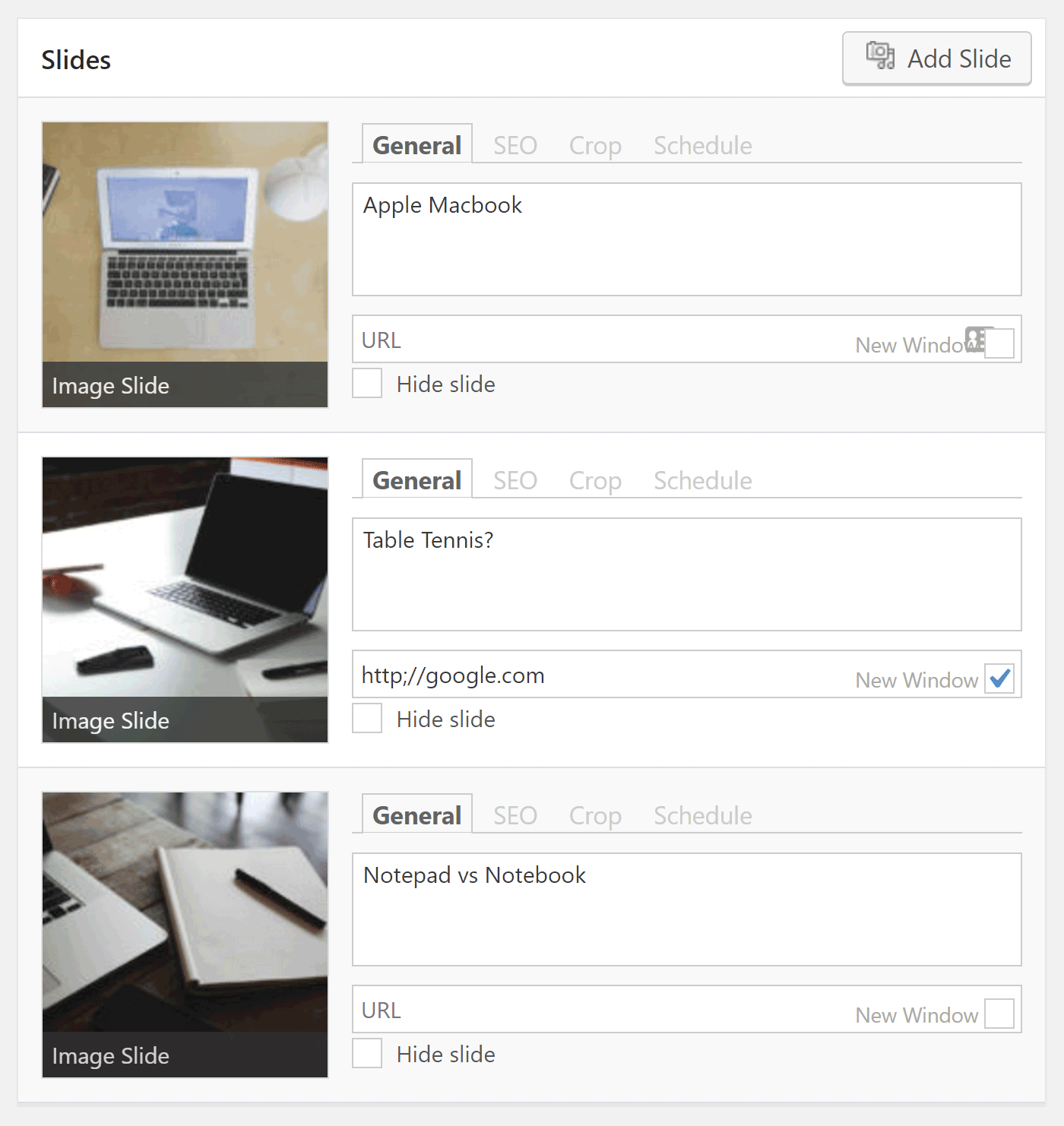Click the media icon in Add Slide
This screenshot has height=1126, width=1064.
tap(880, 56)
